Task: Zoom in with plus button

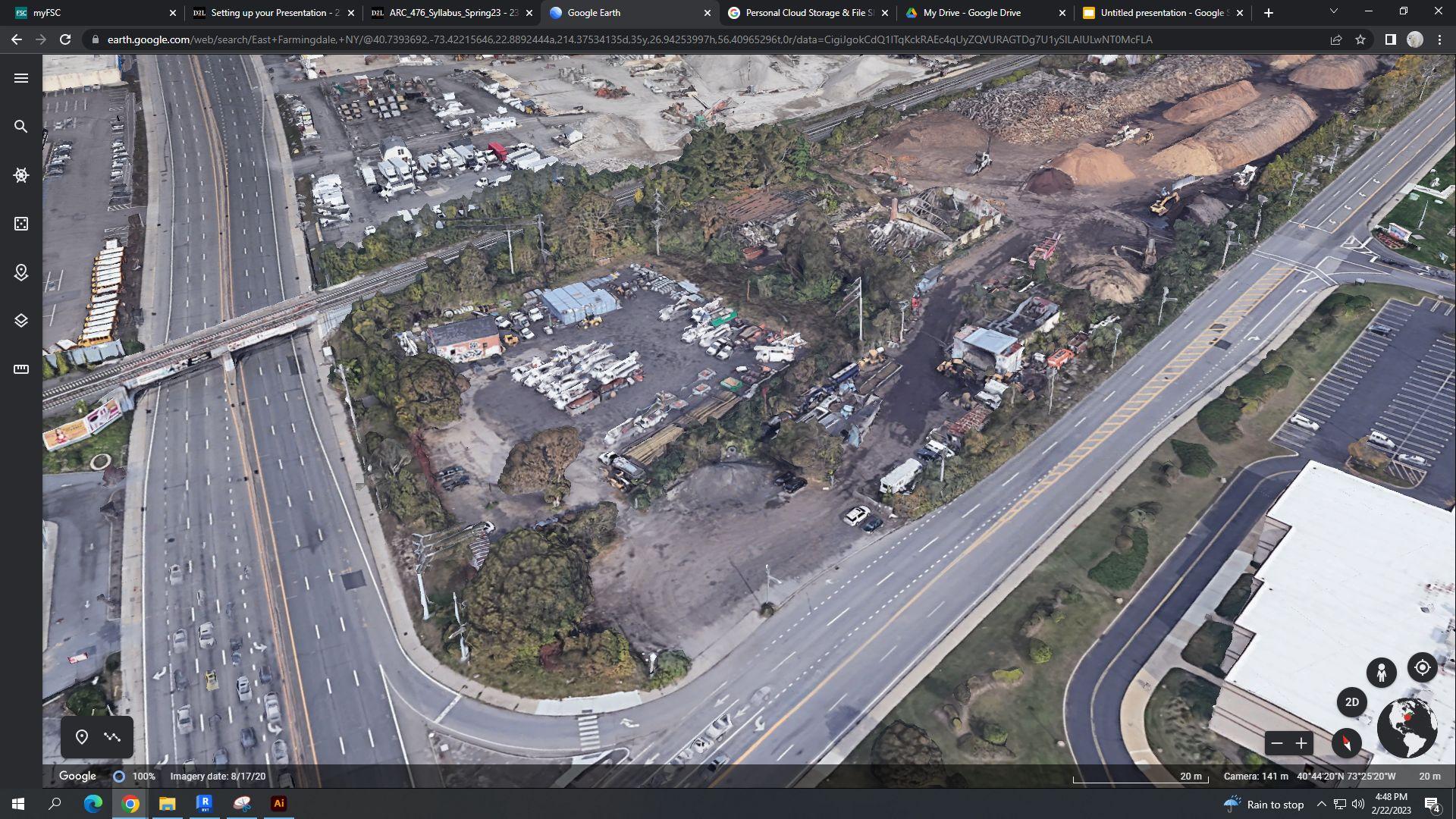Action: click(1301, 743)
